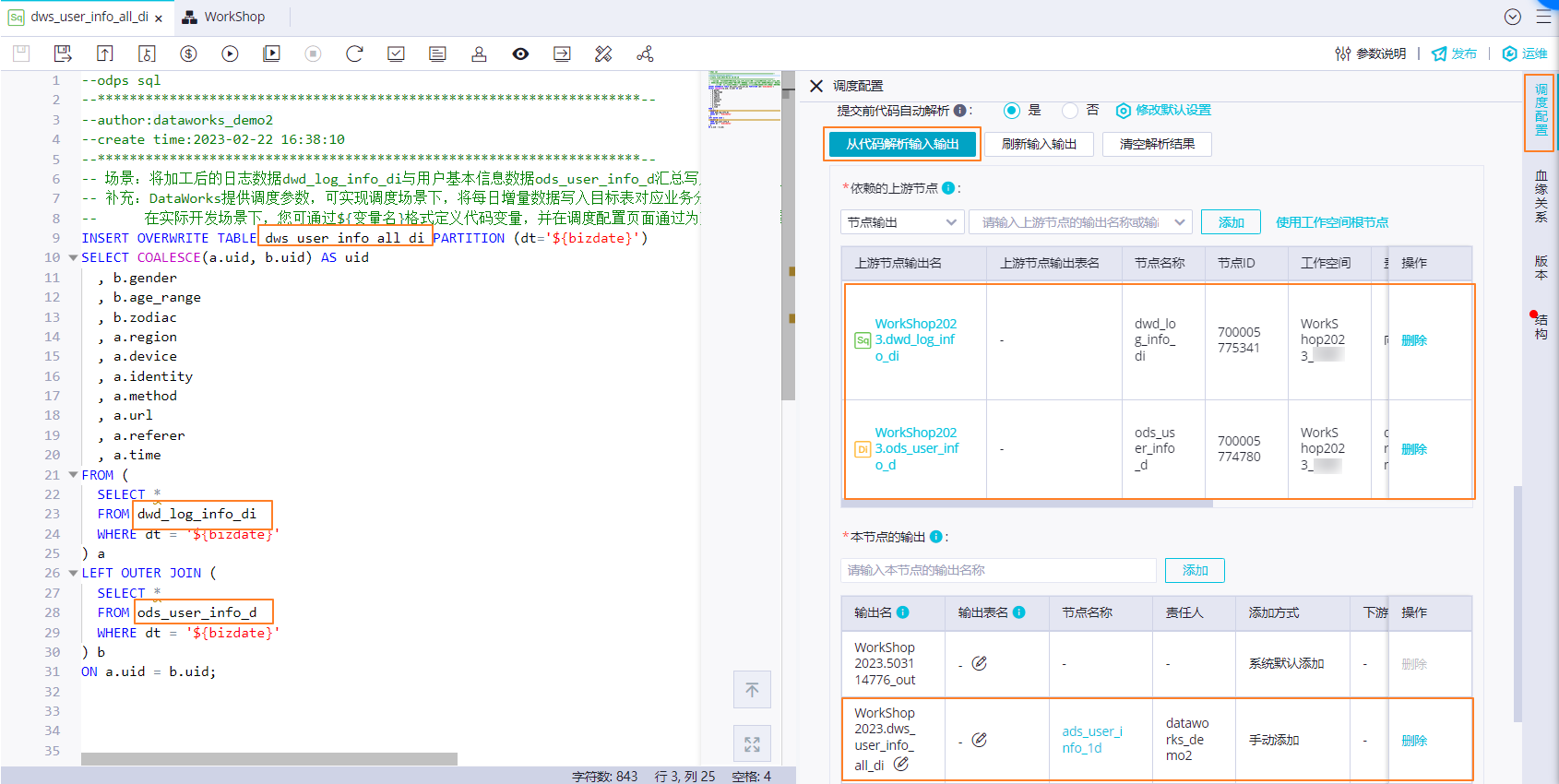Viewport: 1559px width, 784px height.
Task: Open WorkShop2023.ods_user_info_d upstream link
Action: [916, 448]
